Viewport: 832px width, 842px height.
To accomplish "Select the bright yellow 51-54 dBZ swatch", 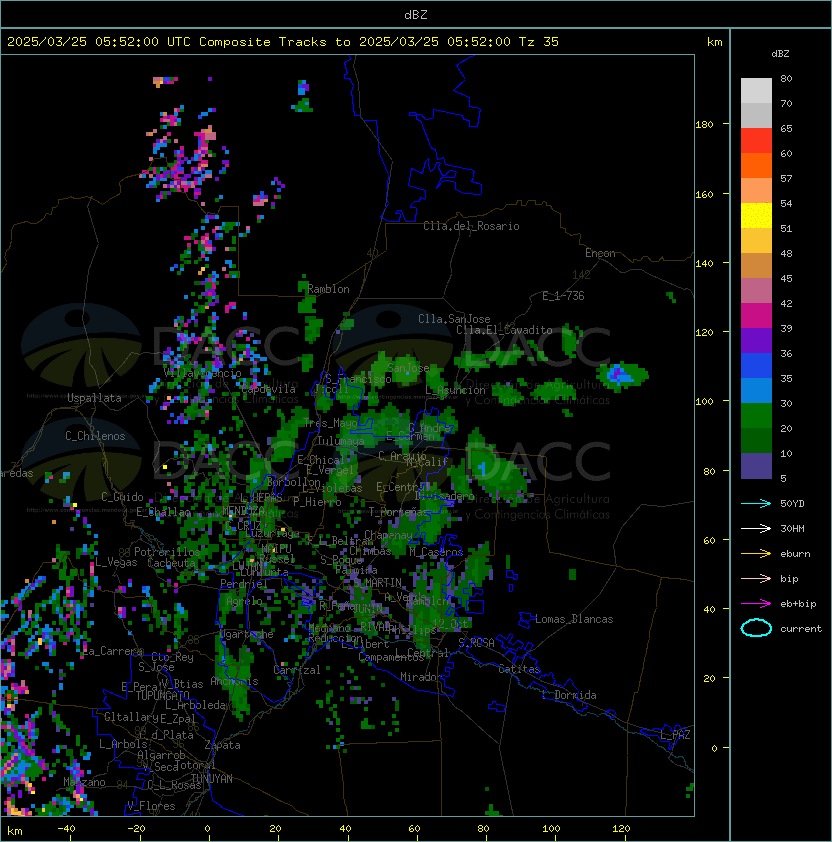I will (x=756, y=216).
